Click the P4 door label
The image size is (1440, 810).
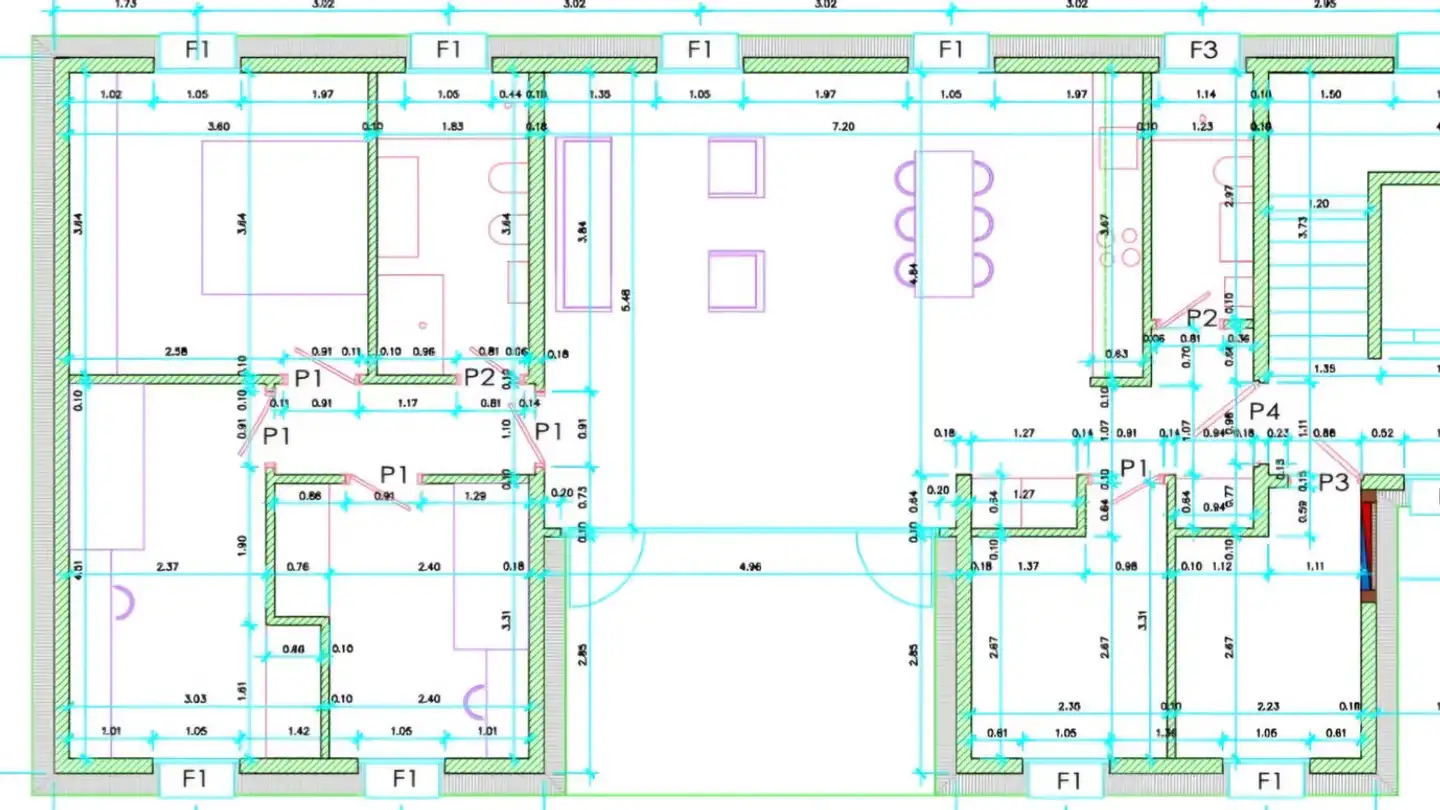coord(1265,411)
